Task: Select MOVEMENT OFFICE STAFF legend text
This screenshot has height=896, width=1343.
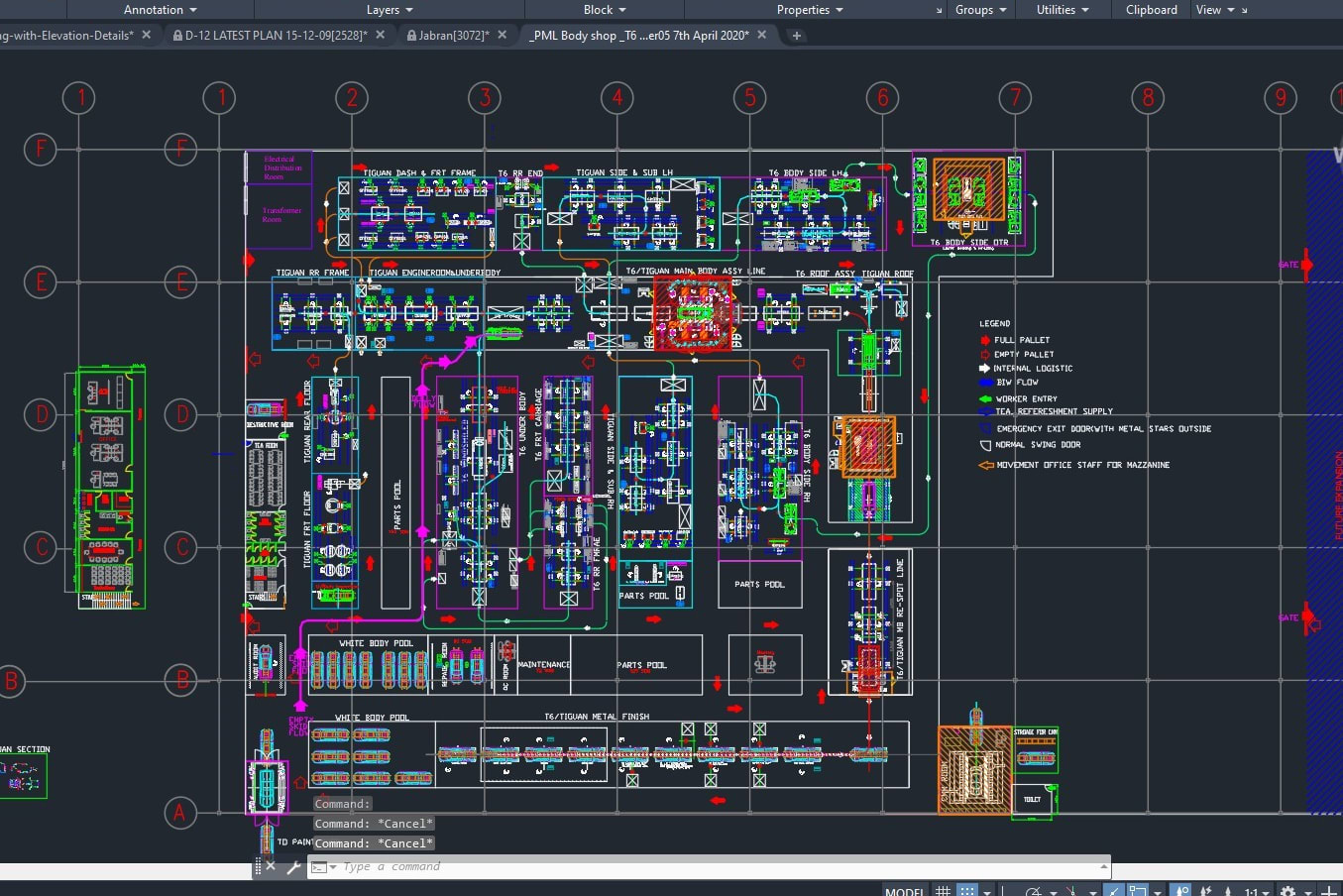Action: [x=1083, y=465]
